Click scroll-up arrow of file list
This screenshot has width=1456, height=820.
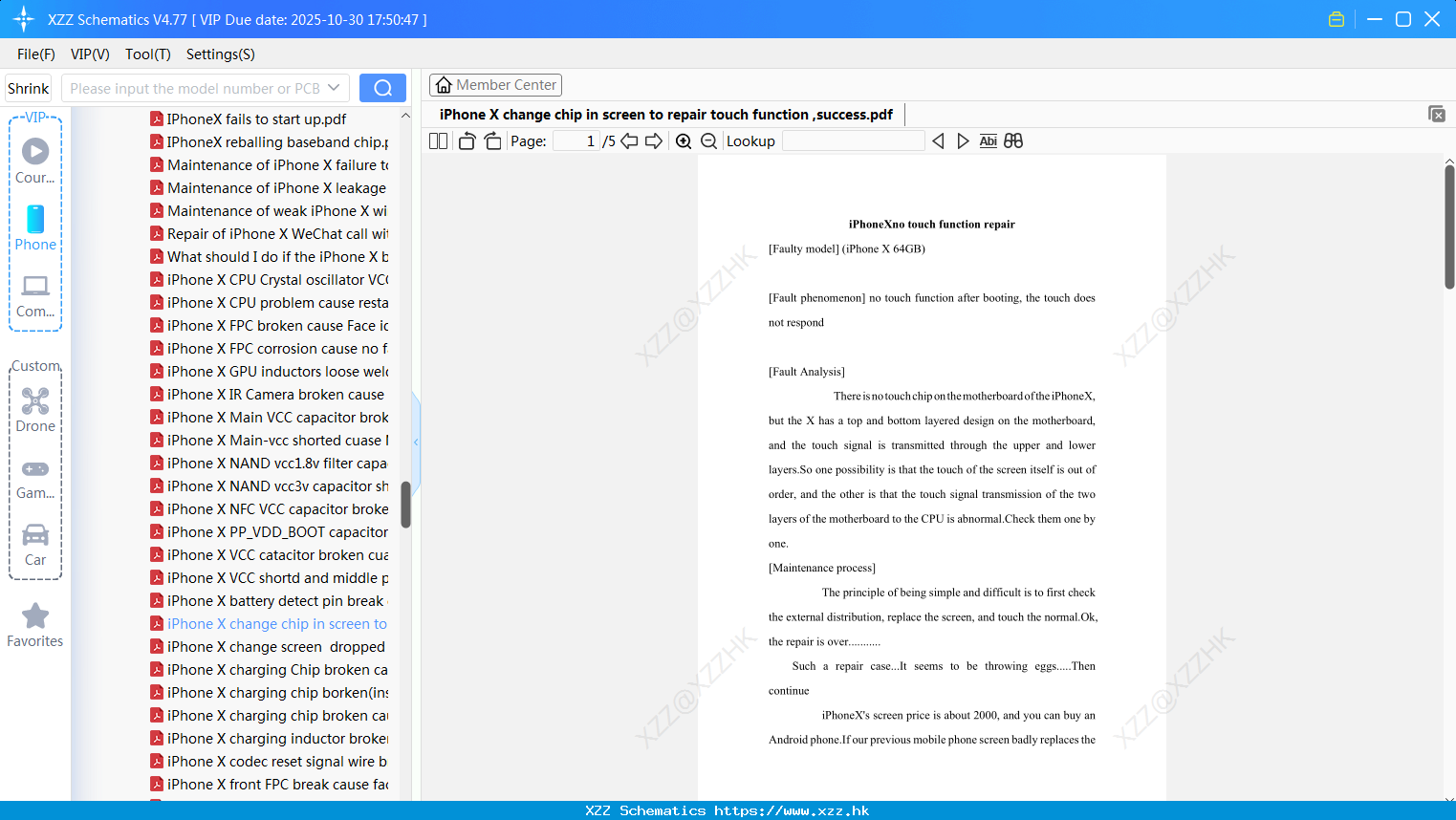(x=405, y=116)
